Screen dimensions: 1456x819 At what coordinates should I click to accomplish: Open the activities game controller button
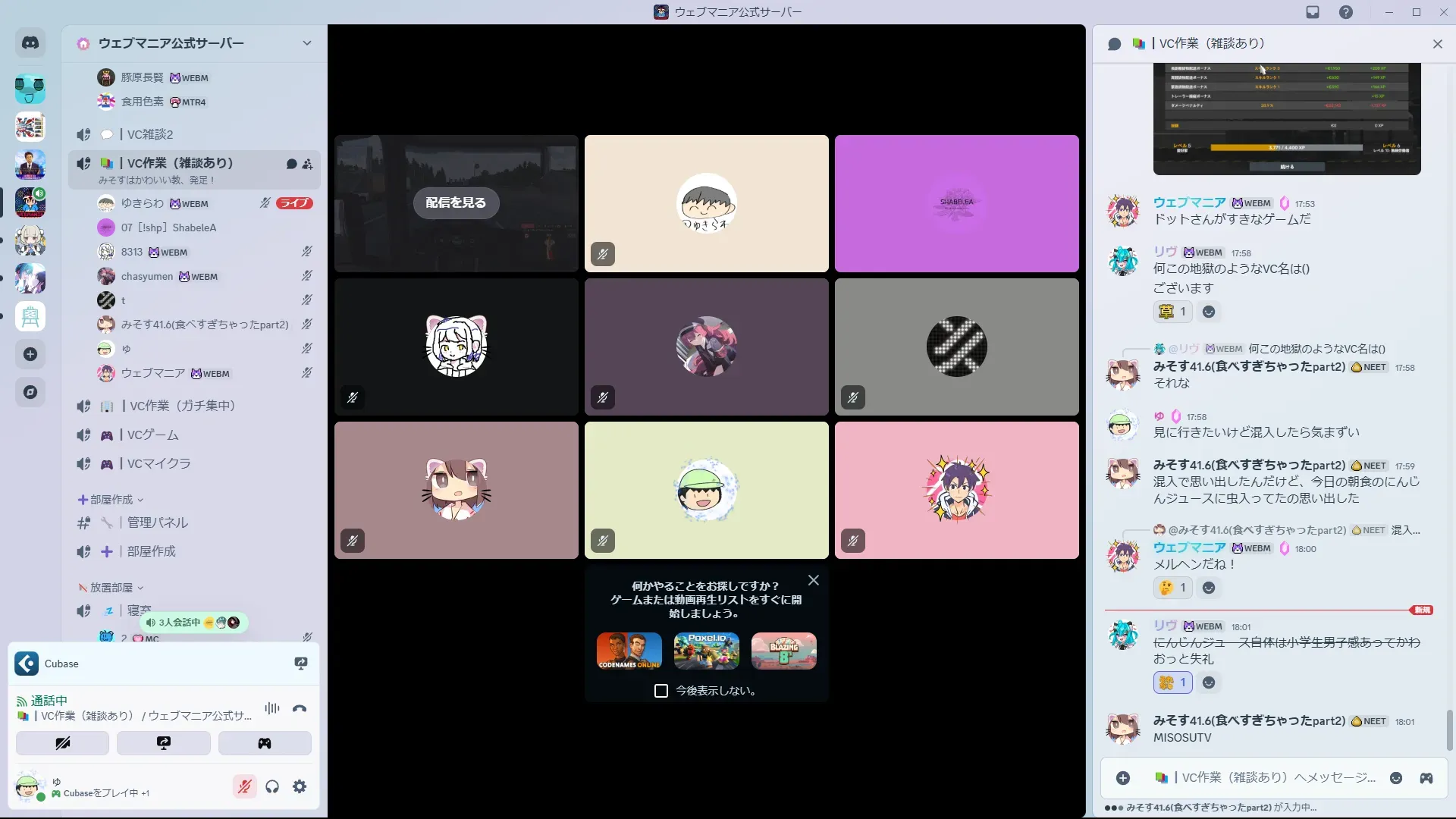coord(265,743)
